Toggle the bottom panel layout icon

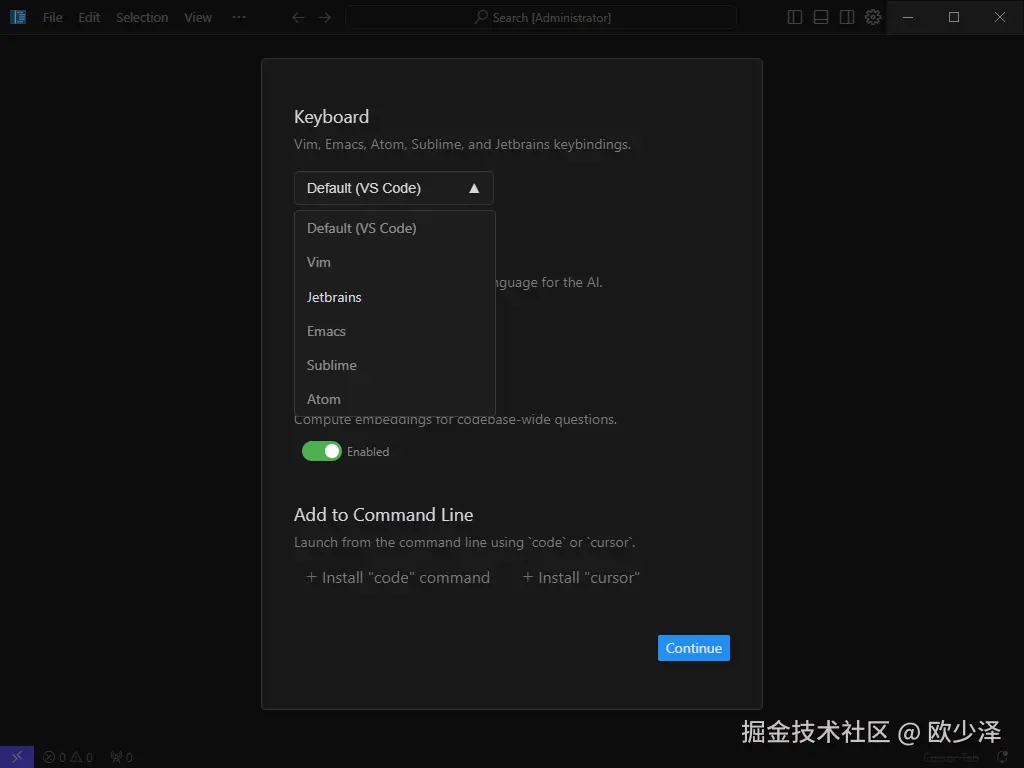tap(821, 18)
